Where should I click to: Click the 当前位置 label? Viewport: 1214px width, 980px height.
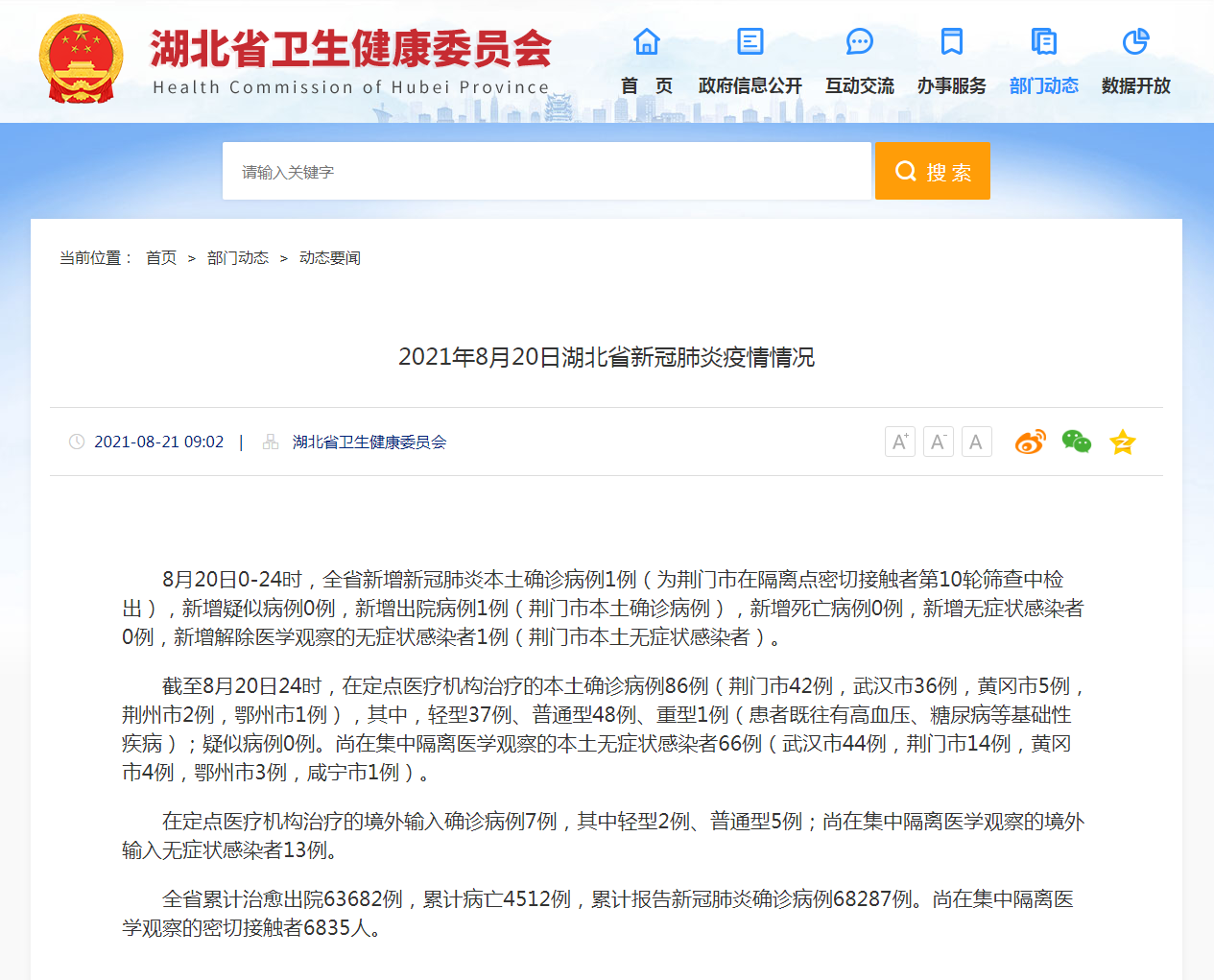(x=96, y=257)
